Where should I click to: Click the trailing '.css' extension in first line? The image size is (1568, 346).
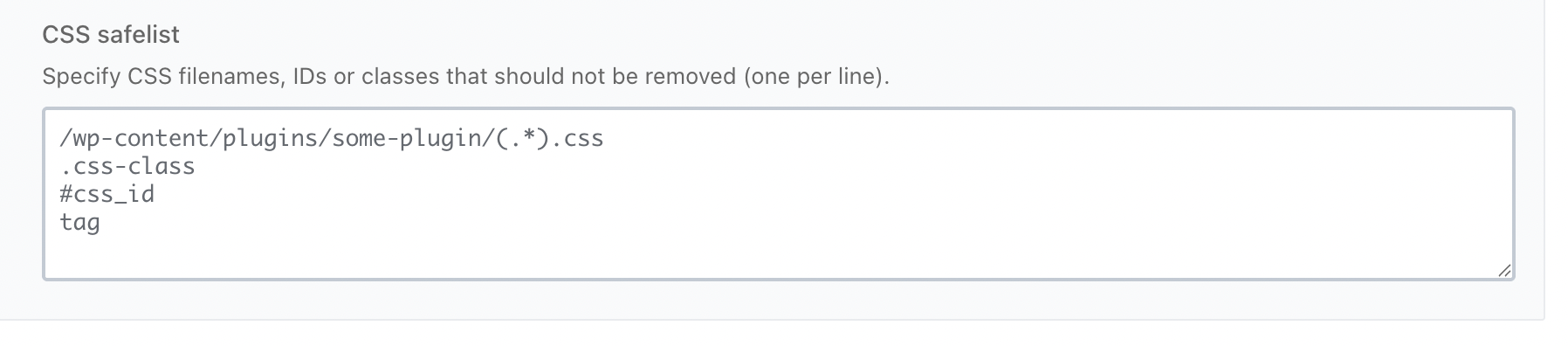577,139
